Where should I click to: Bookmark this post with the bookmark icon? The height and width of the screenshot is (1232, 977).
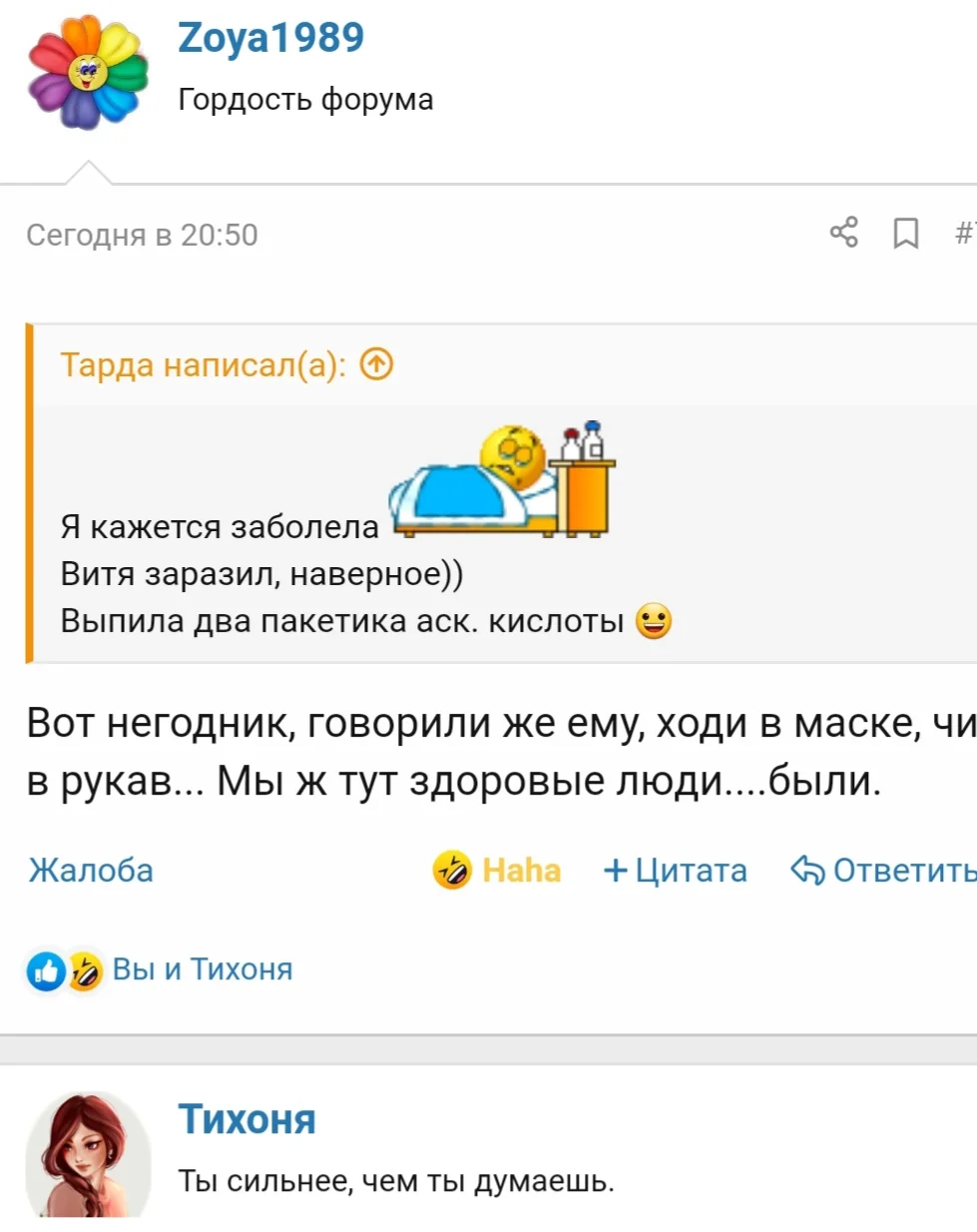pos(905,234)
